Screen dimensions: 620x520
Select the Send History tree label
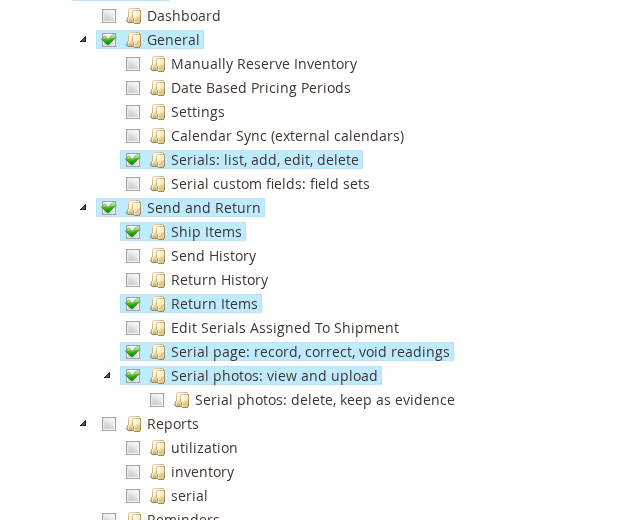pos(214,256)
